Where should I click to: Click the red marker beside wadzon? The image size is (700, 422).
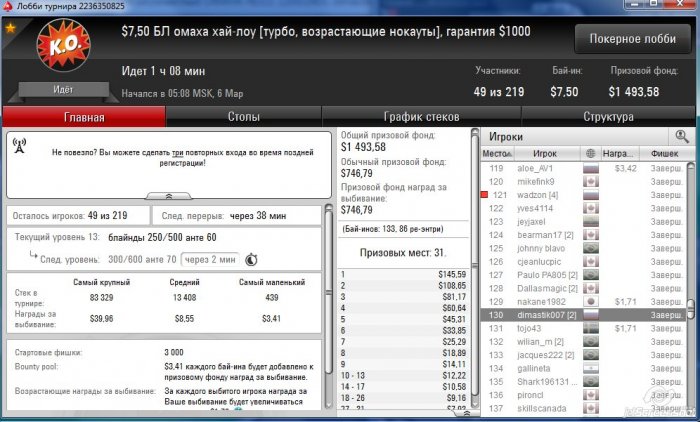coord(484,195)
